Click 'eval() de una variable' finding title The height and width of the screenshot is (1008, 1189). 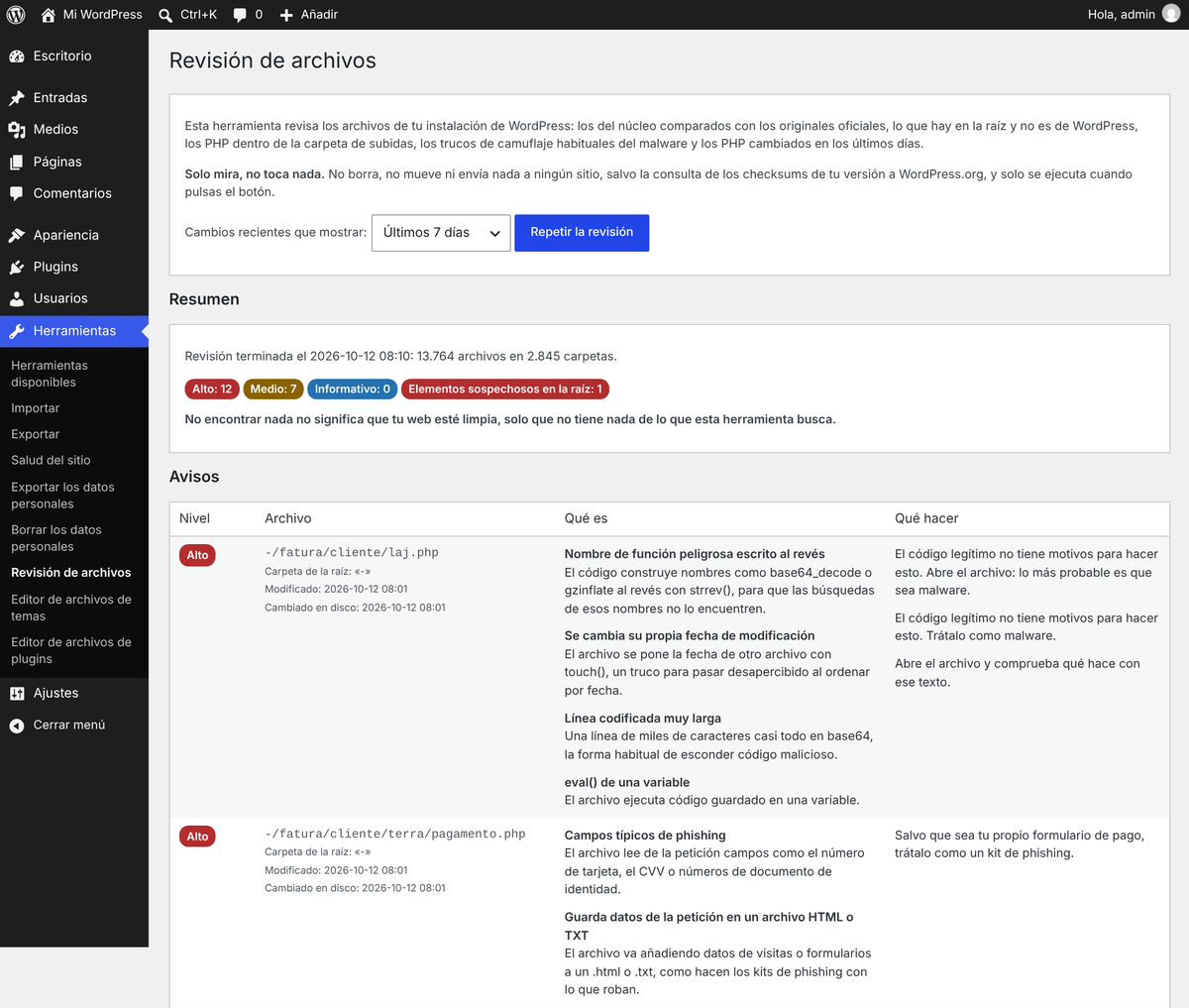tap(627, 782)
